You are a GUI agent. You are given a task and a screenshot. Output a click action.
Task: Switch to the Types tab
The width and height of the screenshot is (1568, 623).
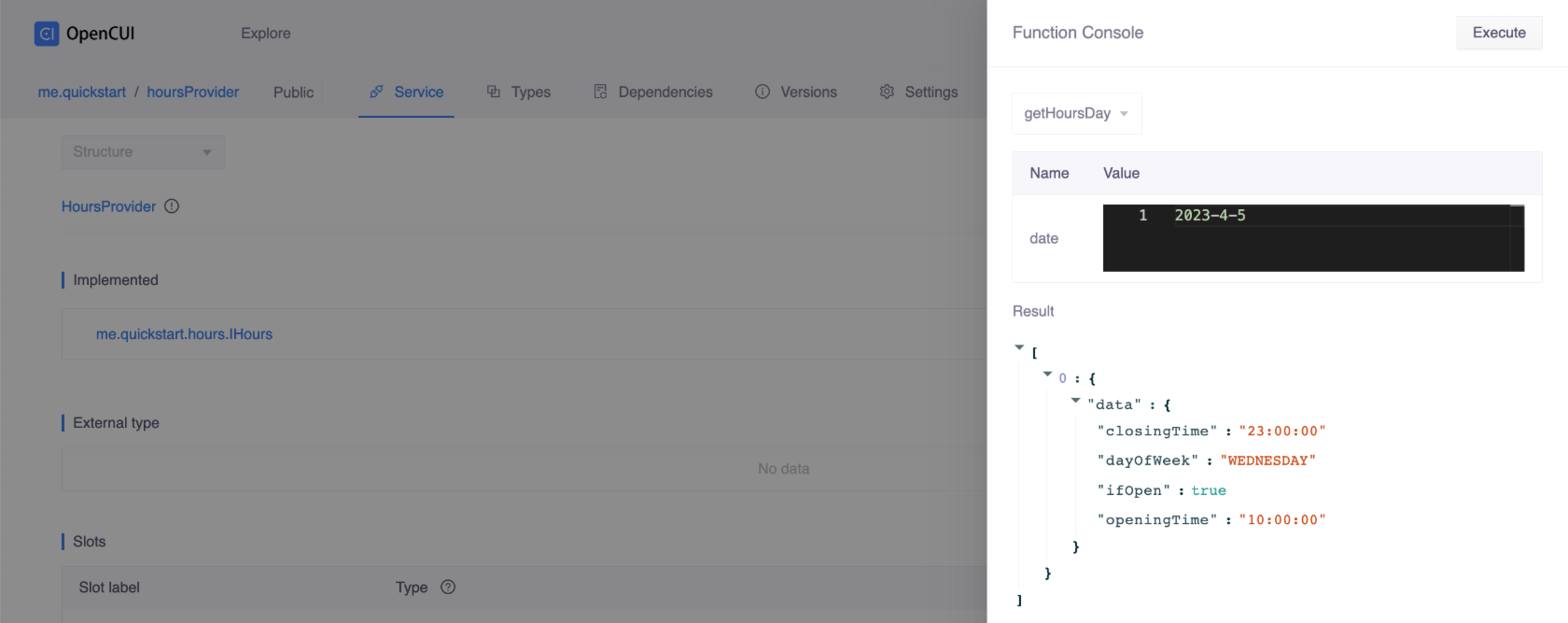[x=519, y=92]
